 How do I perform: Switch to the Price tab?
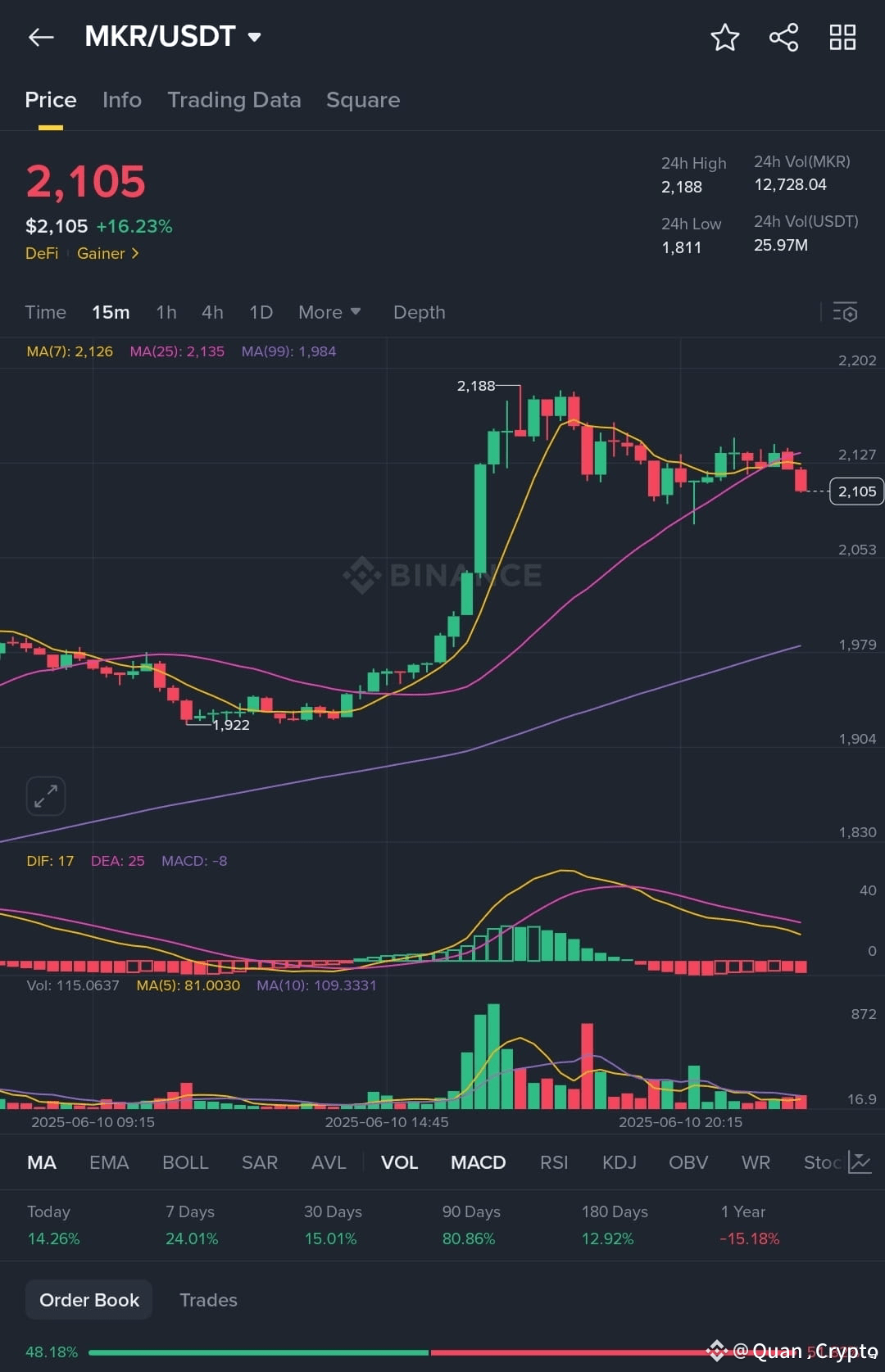pyautogui.click(x=51, y=100)
